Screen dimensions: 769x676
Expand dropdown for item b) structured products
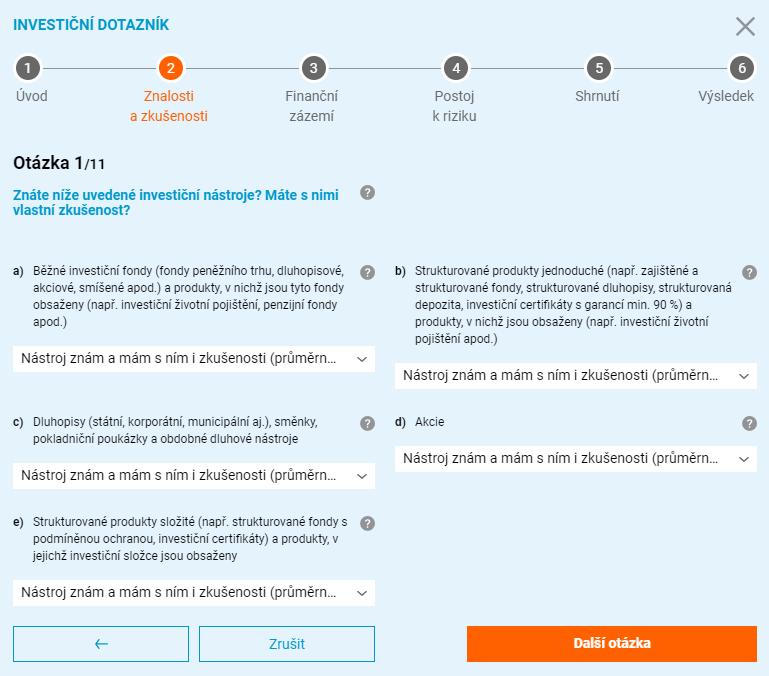(576, 376)
